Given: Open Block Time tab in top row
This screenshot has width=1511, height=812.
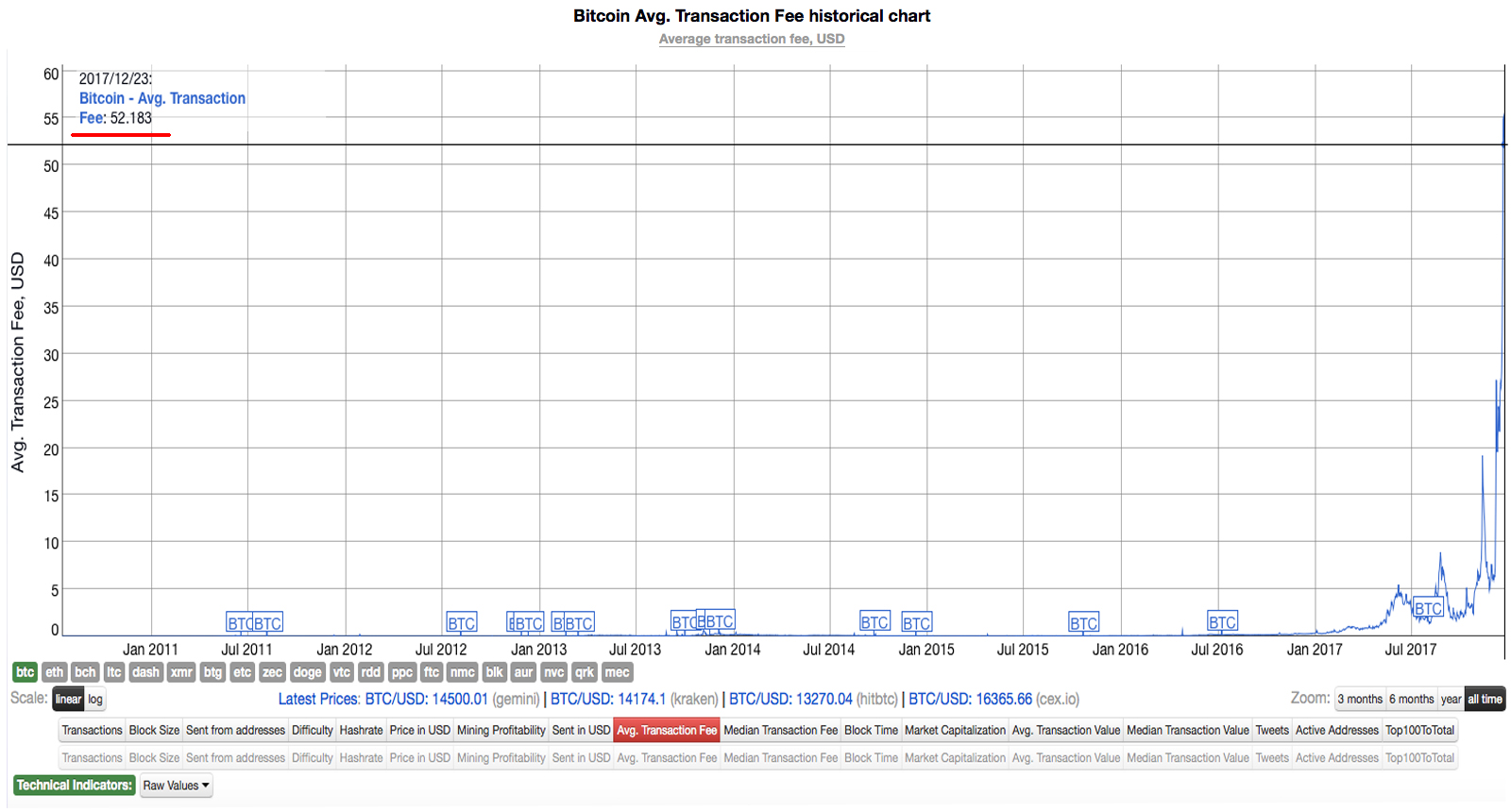Looking at the screenshot, I should point(871,731).
